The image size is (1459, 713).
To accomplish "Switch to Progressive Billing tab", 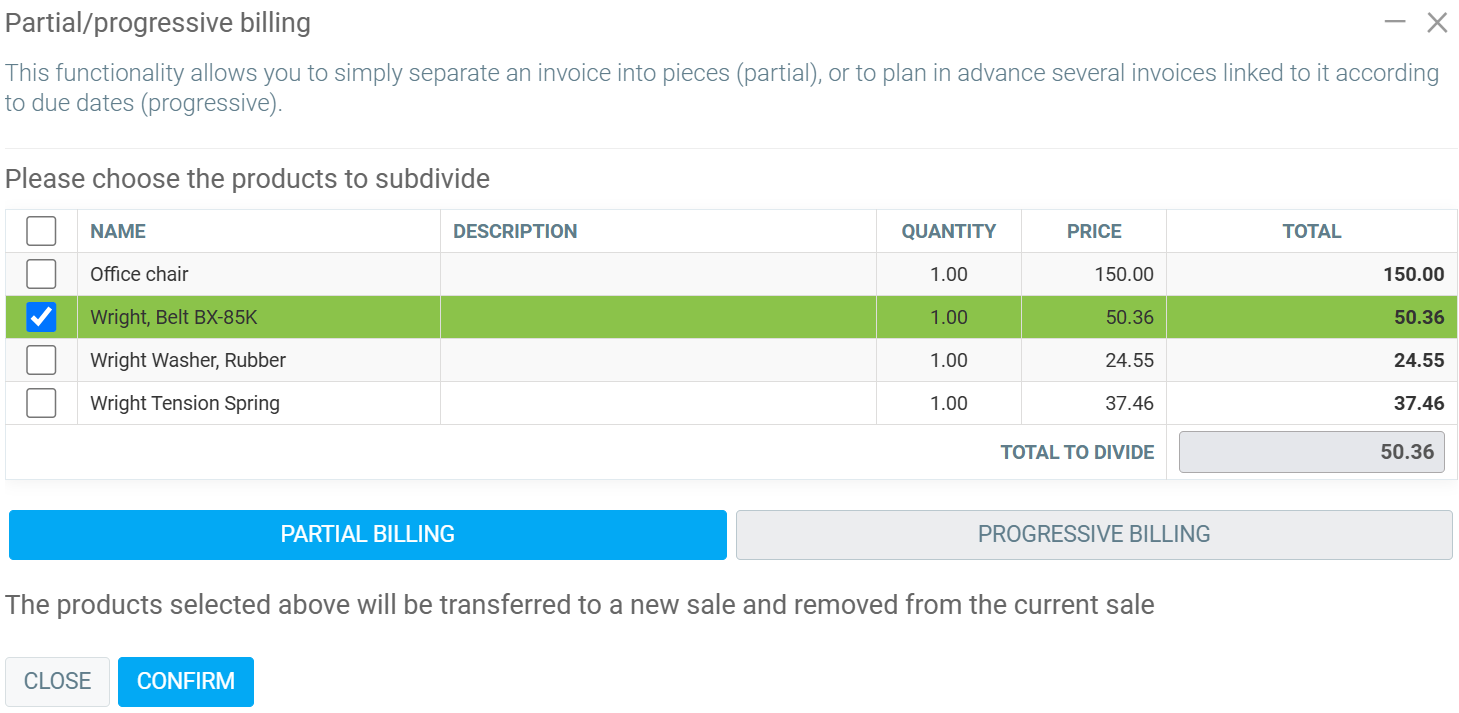I will (1094, 534).
